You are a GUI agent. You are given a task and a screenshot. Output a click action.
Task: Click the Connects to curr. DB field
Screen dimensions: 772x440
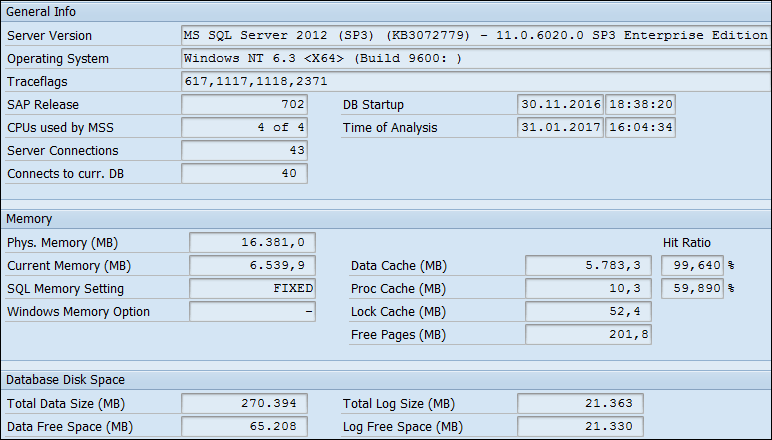point(244,173)
